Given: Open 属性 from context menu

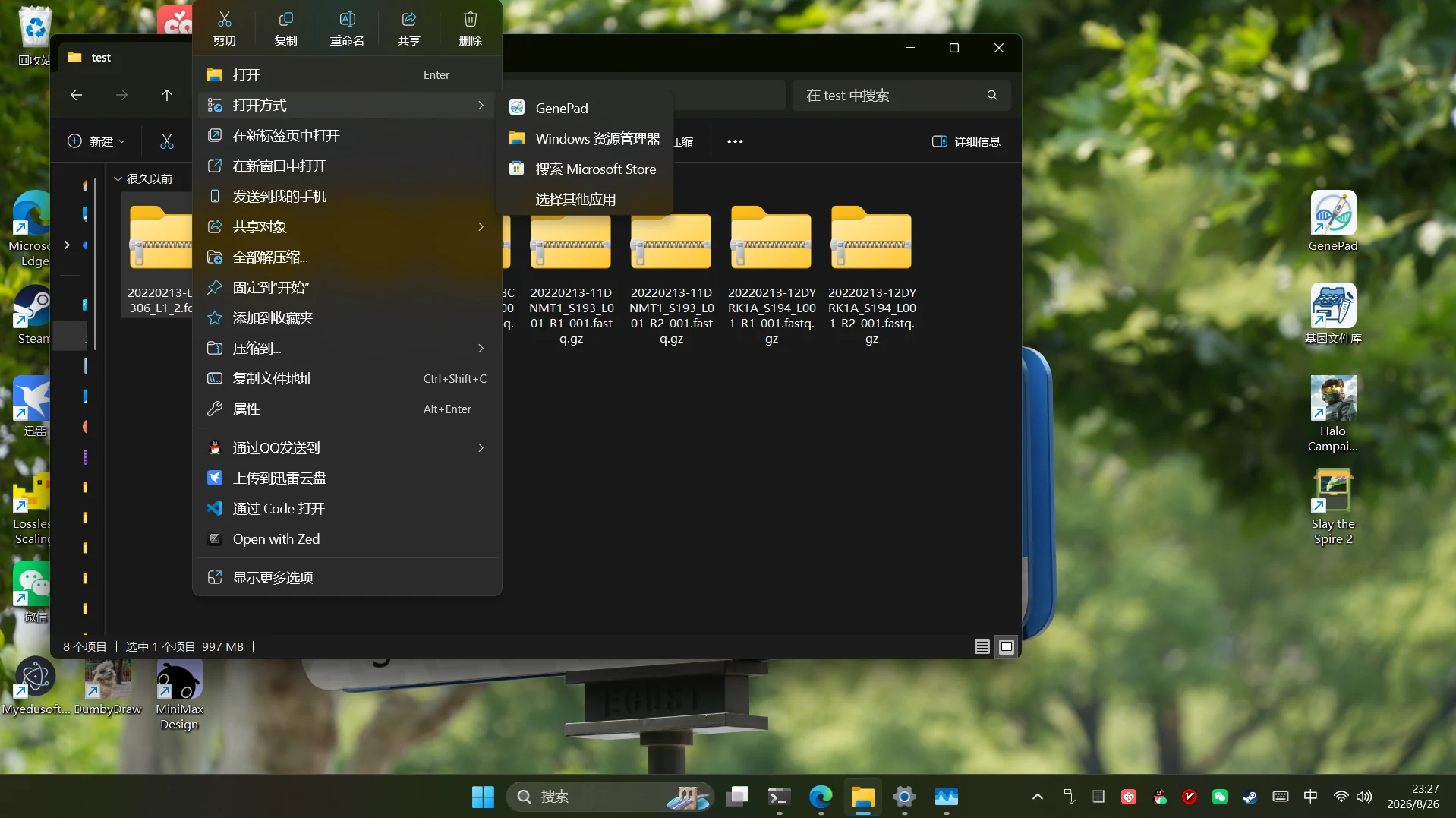Looking at the screenshot, I should click(347, 409).
